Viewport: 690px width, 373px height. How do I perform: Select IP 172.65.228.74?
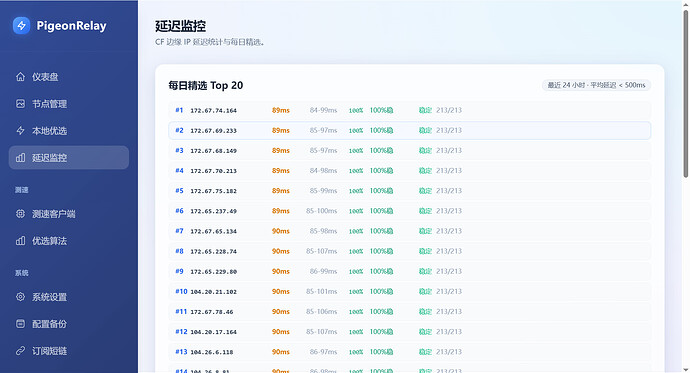213,252
